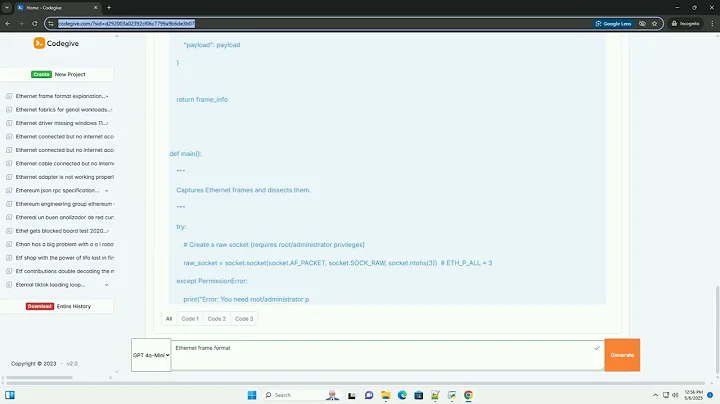The height and width of the screenshot is (404, 720).
Task: Switch to the Code 1 tab
Action: [190, 319]
